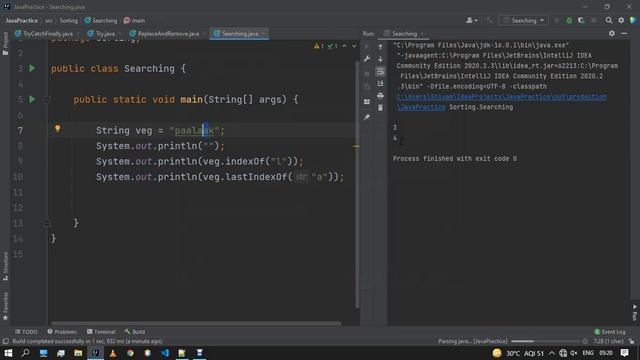Open the Windows notification center icon
The height and width of the screenshot is (360, 640).
(x=624, y=353)
